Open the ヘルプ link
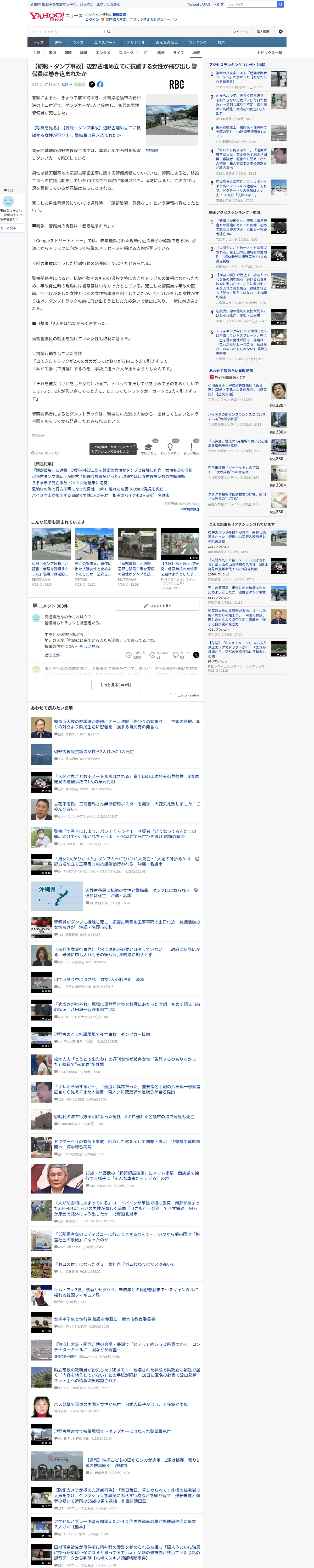This screenshot has height=1568, width=314. tap(218, 4)
